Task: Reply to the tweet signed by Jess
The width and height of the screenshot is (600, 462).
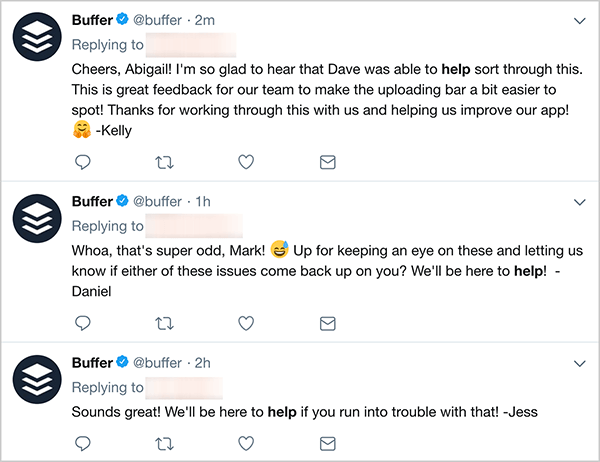Action: pyautogui.click(x=83, y=444)
